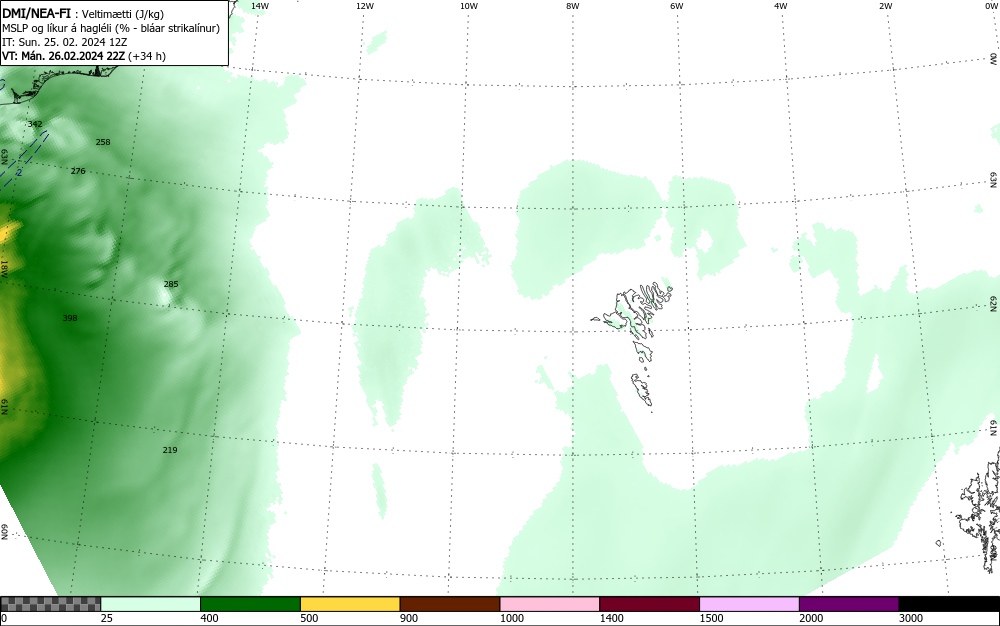The image size is (1000, 626).
Task: Click the yellow 500-900 legend swatch
Action: tap(350, 604)
